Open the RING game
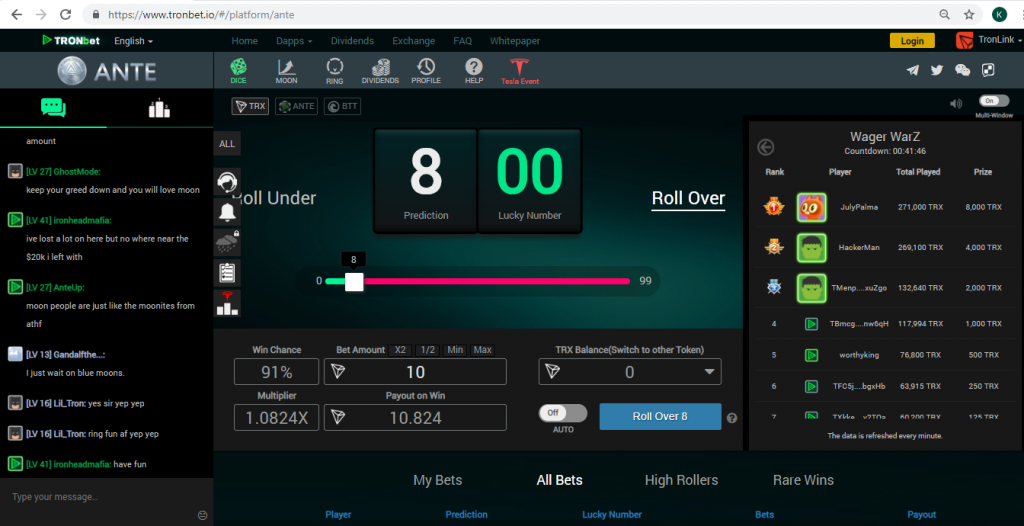The image size is (1024, 526). [x=334, y=71]
